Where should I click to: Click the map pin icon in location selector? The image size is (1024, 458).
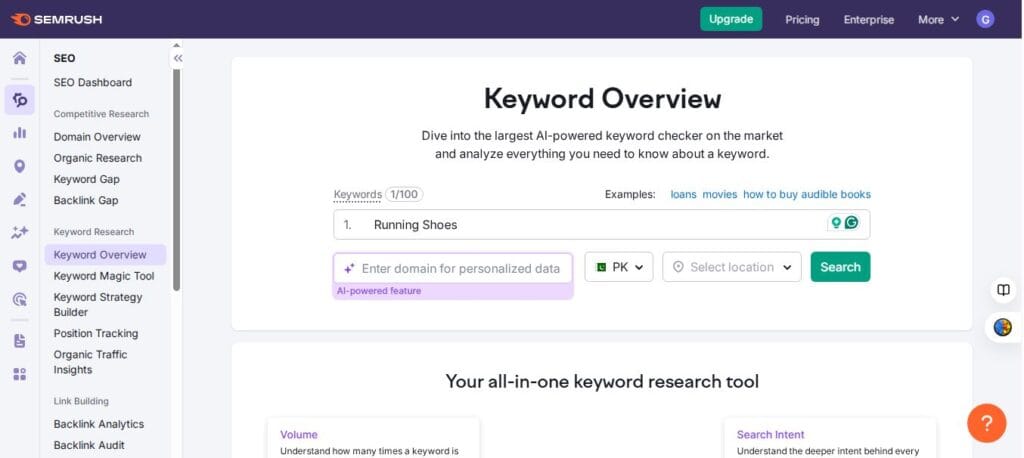(678, 267)
